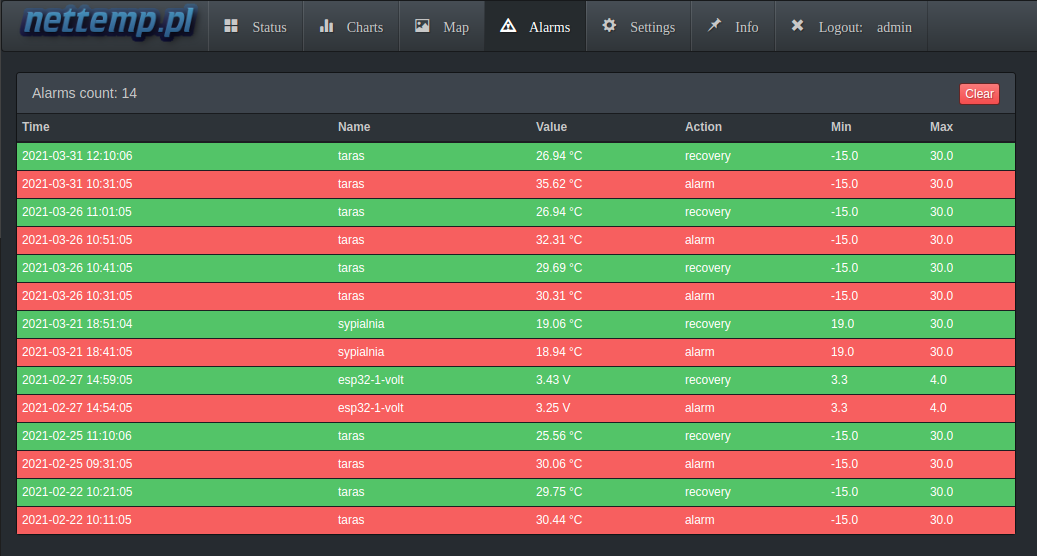Select the timestamp 2021-03-26 10:51:05
Image resolution: width=1037 pixels, height=556 pixels.
(x=77, y=240)
